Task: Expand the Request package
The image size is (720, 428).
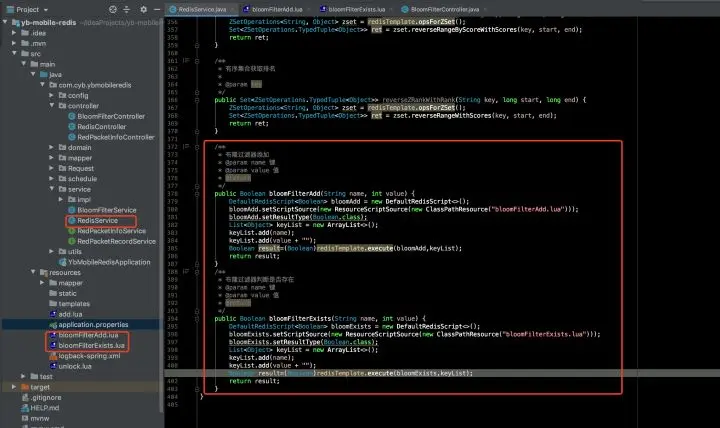Action: pyautogui.click(x=51, y=168)
